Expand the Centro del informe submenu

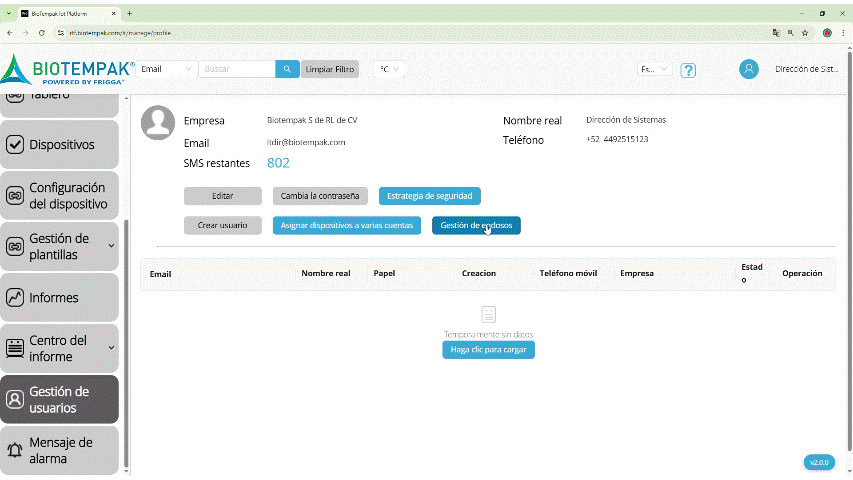pyautogui.click(x=111, y=348)
